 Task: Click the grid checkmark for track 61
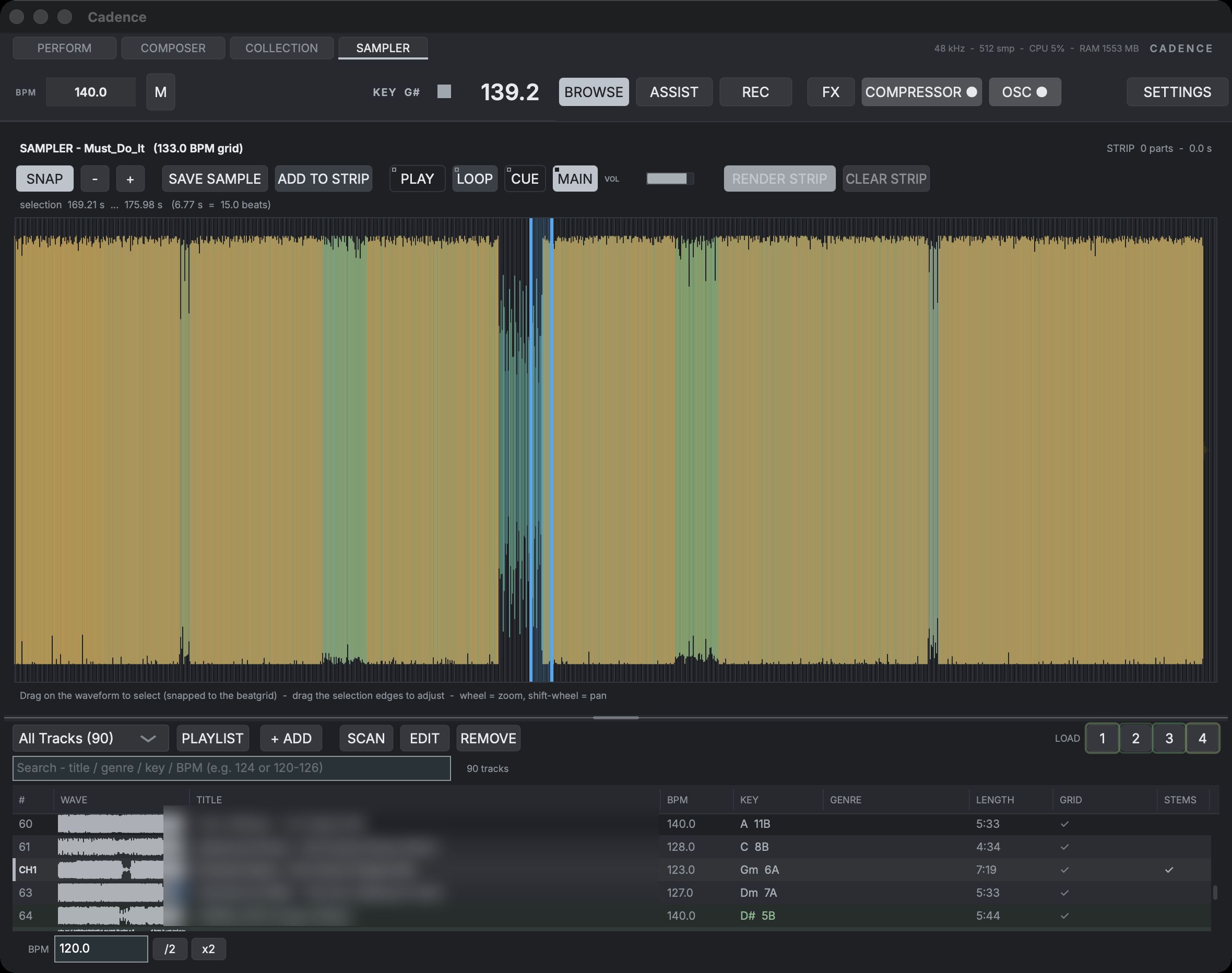pos(1064,847)
